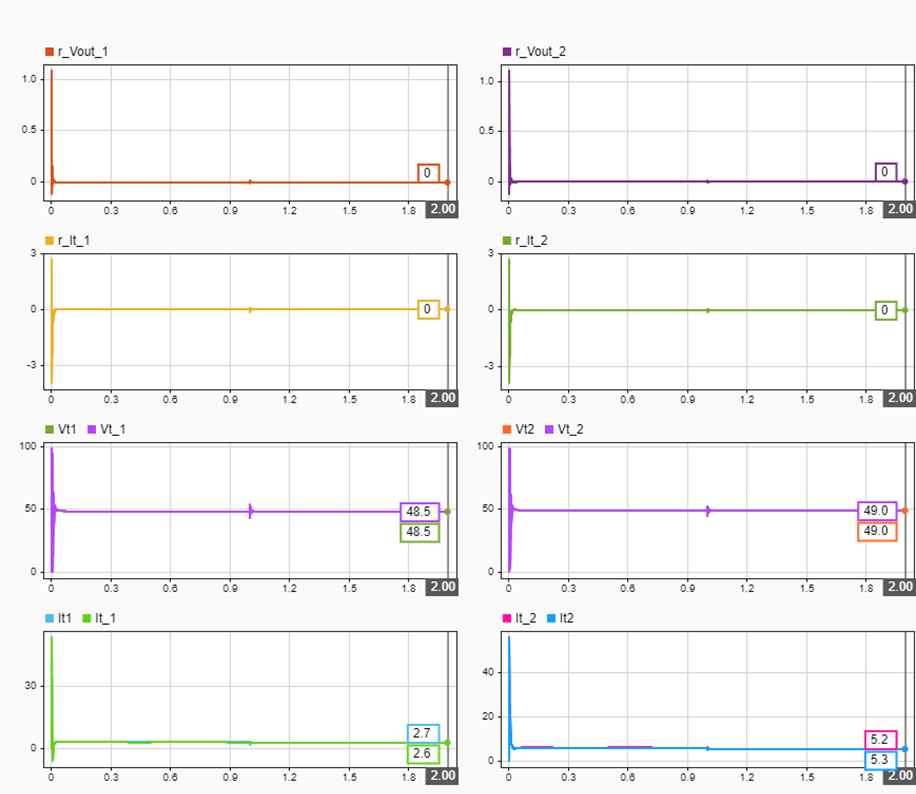Image resolution: width=916 pixels, height=794 pixels.
Task: Click the purple 49.0 data tip for Vt_2
Action: coord(877,511)
